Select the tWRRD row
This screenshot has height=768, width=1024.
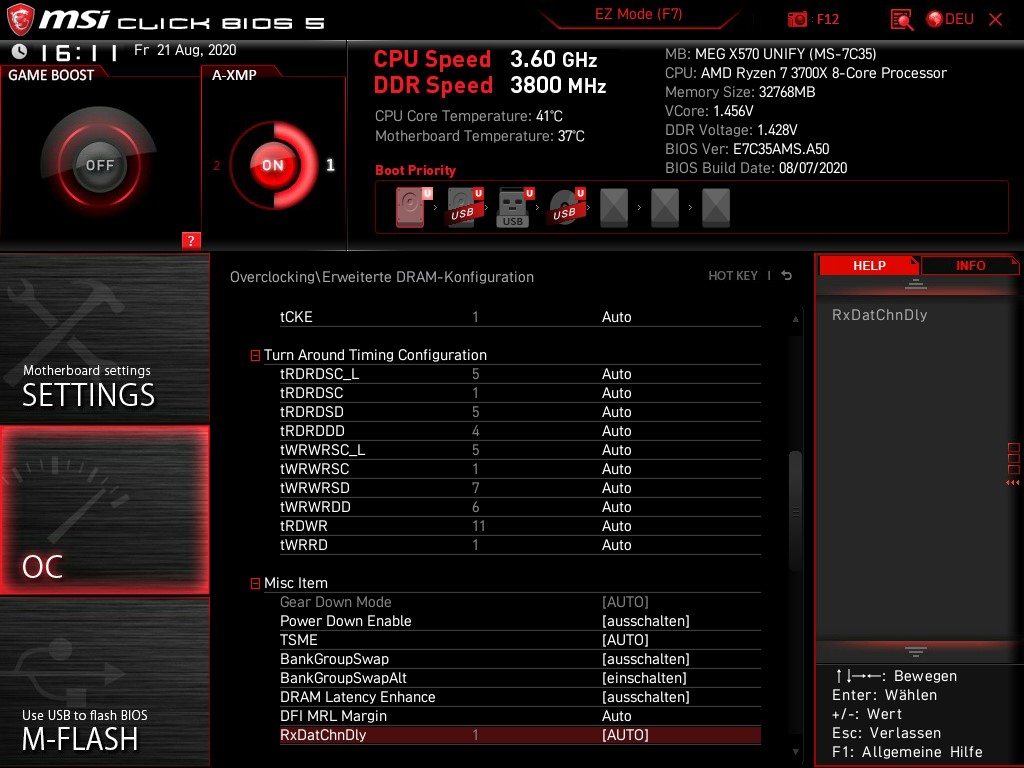[520, 545]
